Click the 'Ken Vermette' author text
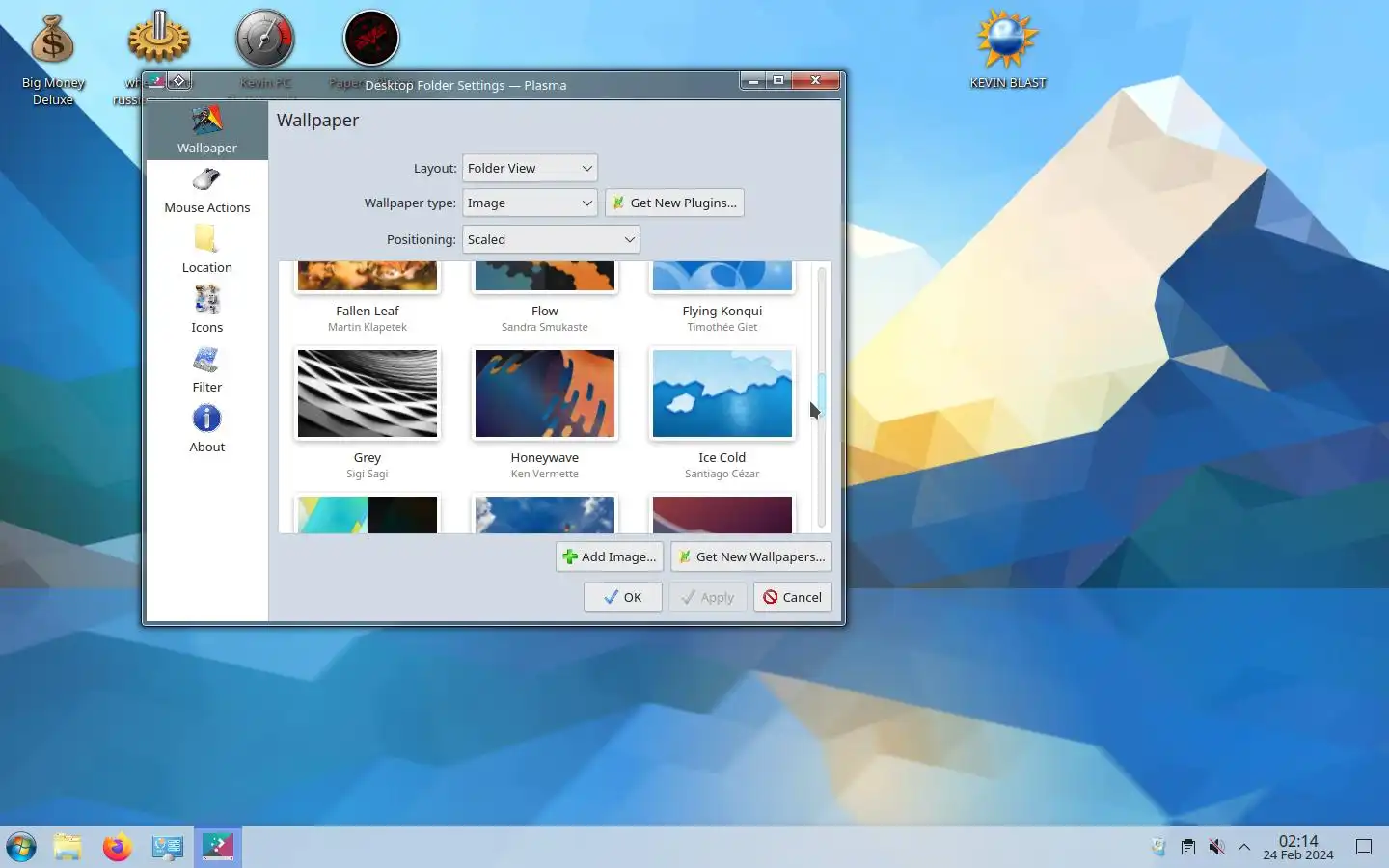 [x=545, y=474]
